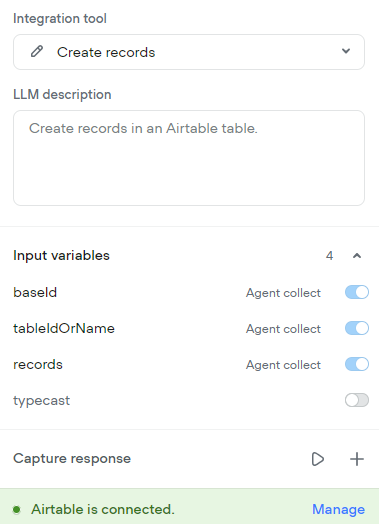Switch off Agent collect for records
Screen dimensions: 379x524
357,364
